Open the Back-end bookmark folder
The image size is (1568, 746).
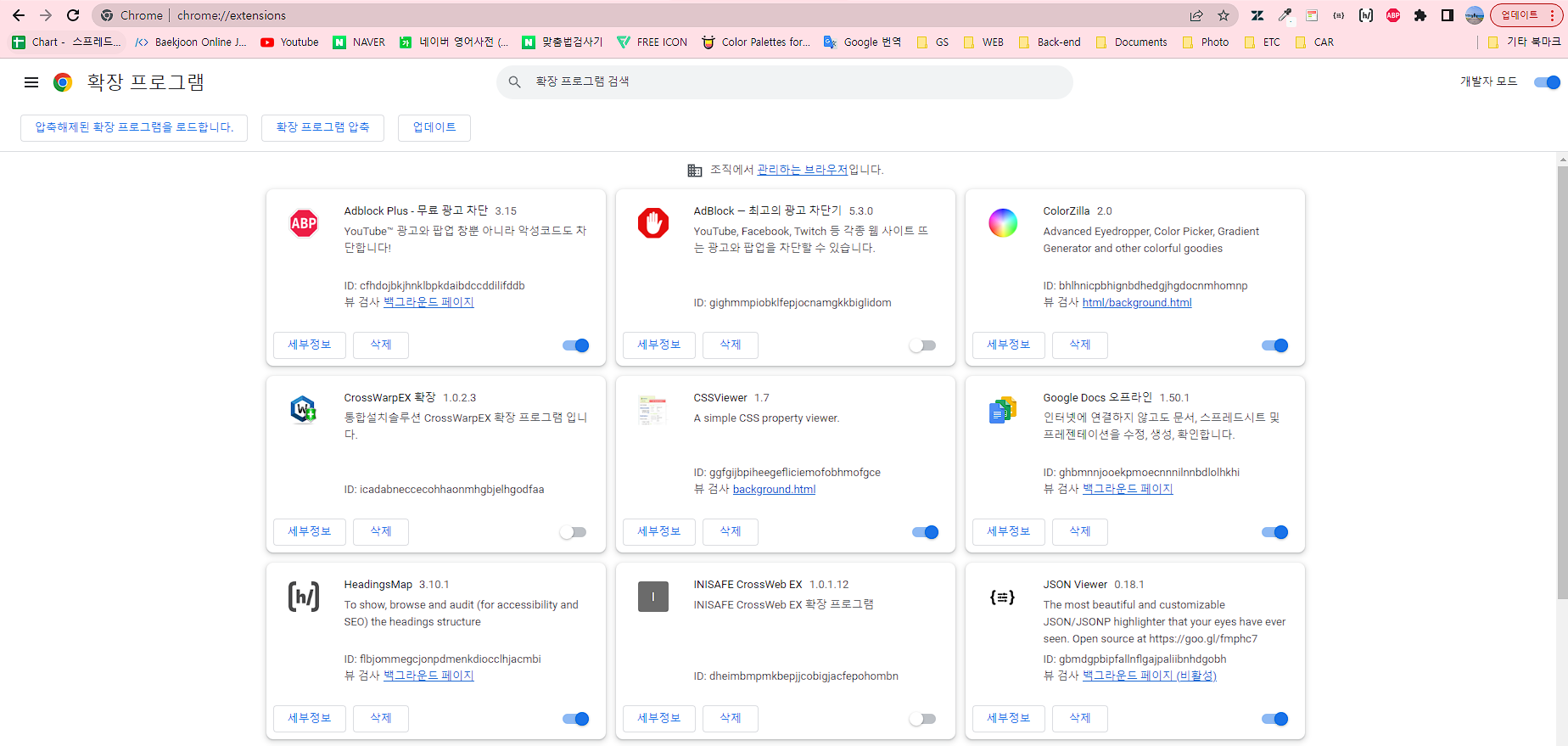[1050, 42]
